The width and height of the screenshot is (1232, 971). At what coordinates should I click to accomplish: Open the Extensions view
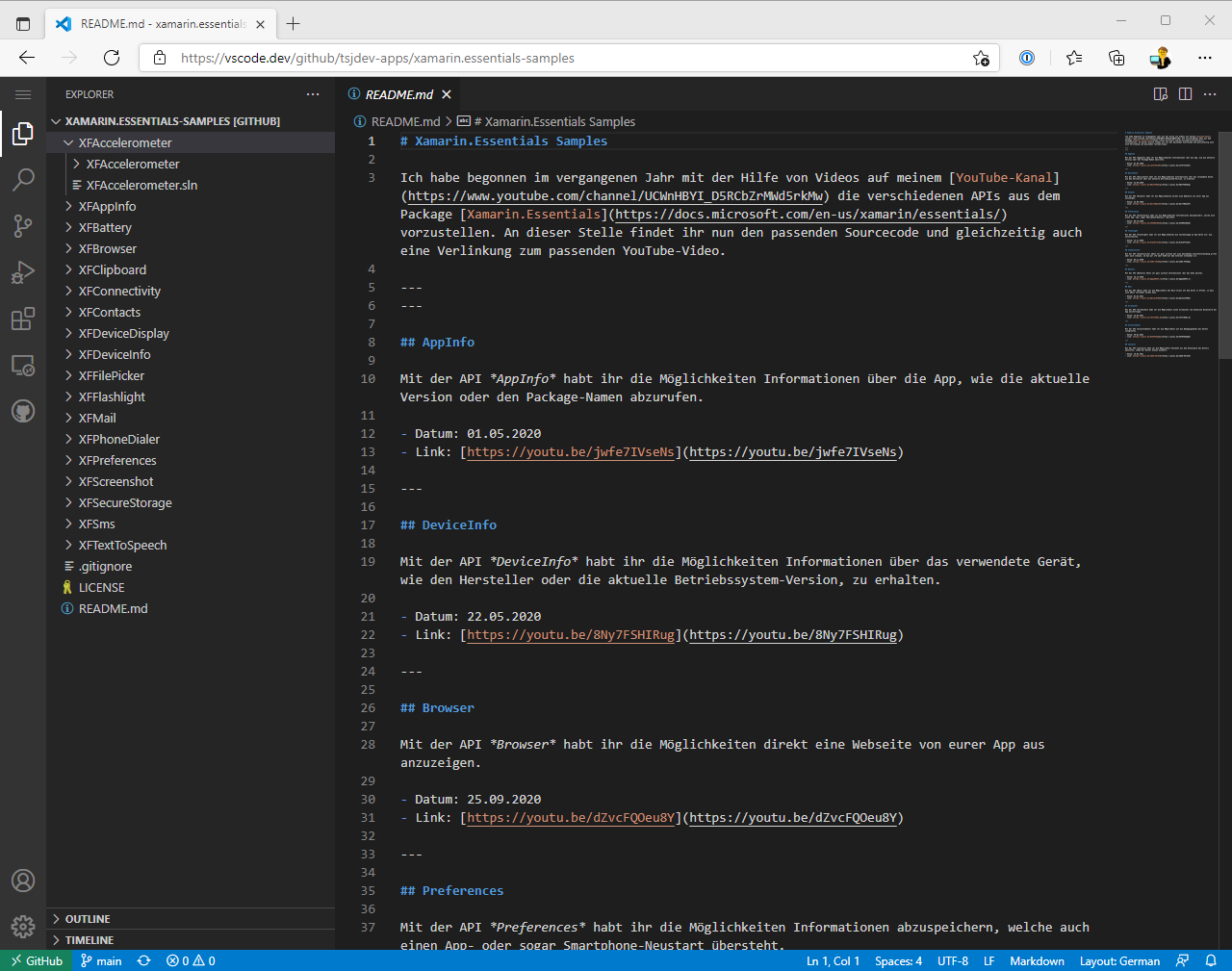(x=23, y=319)
